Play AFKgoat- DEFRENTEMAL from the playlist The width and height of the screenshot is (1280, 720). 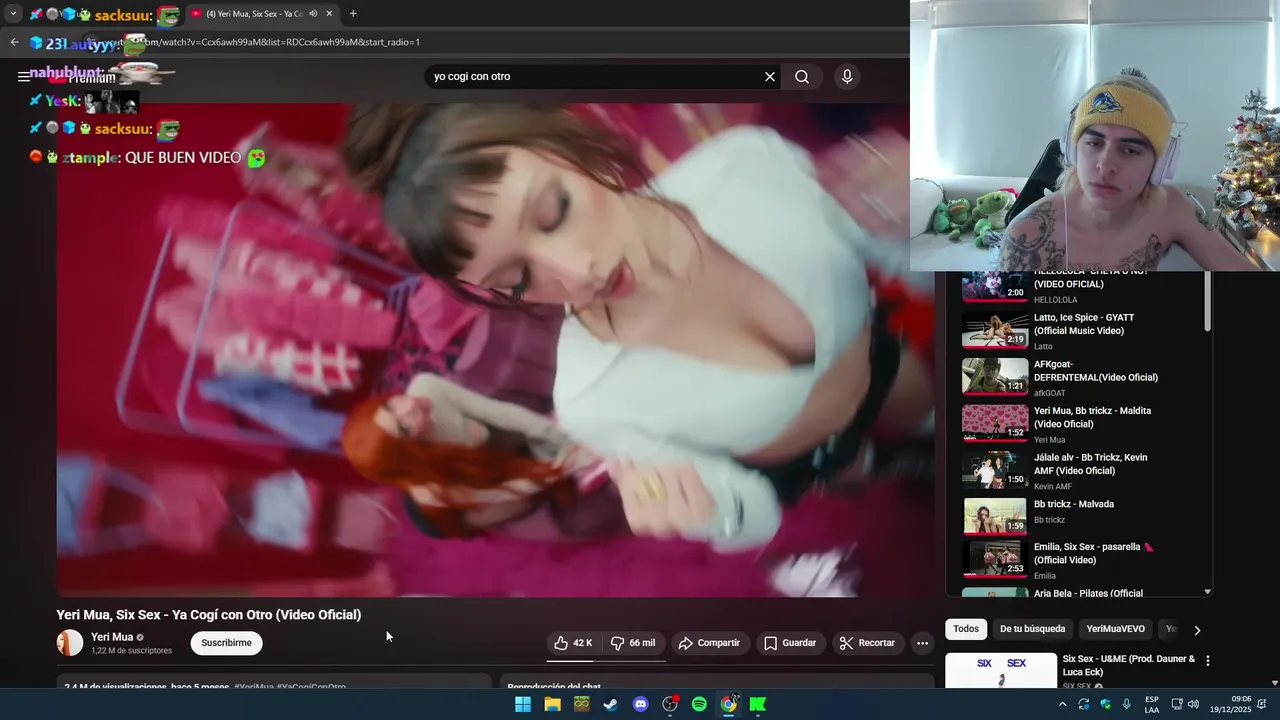pyautogui.click(x=1080, y=378)
